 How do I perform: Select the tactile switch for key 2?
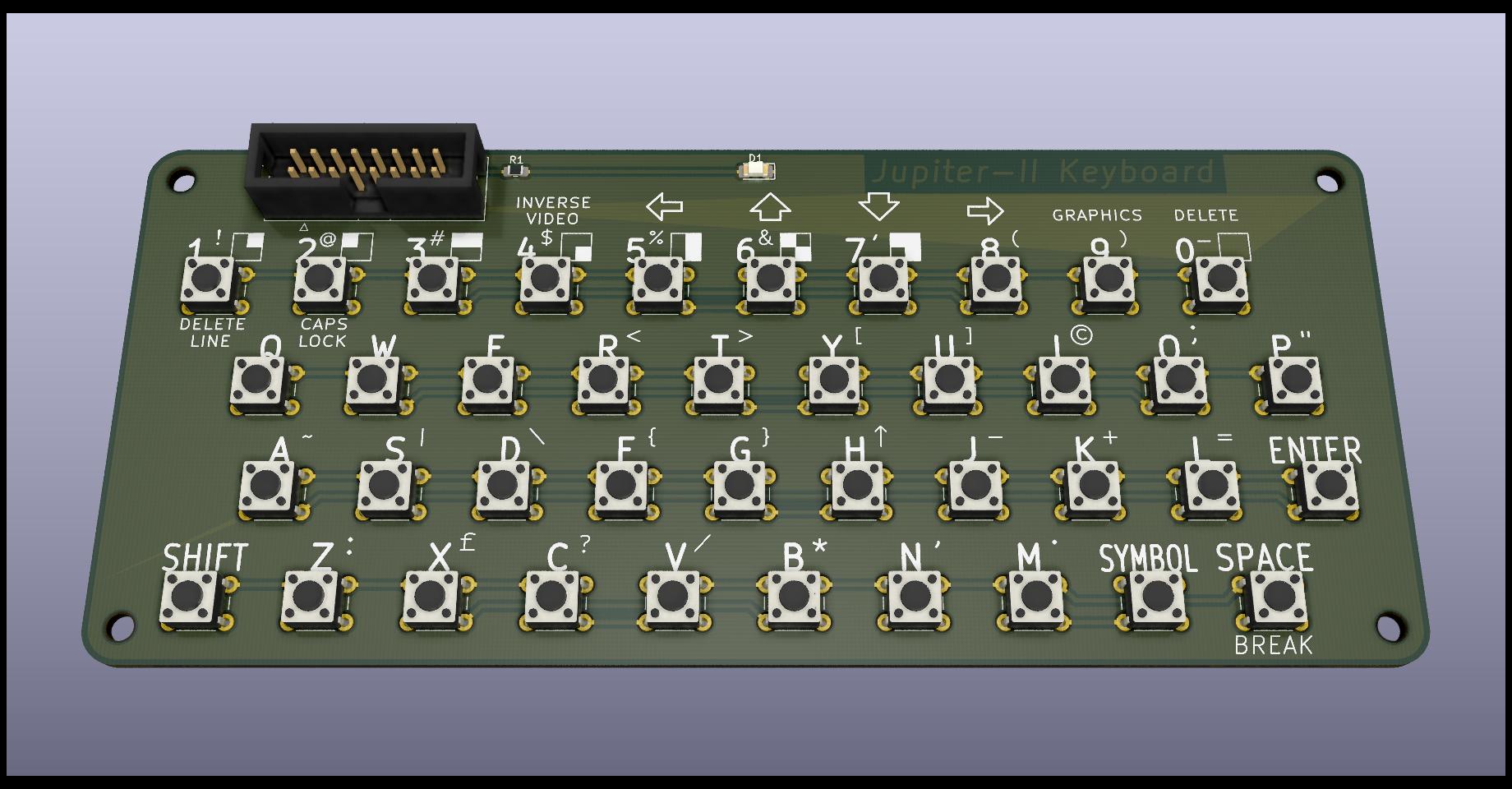[x=323, y=284]
